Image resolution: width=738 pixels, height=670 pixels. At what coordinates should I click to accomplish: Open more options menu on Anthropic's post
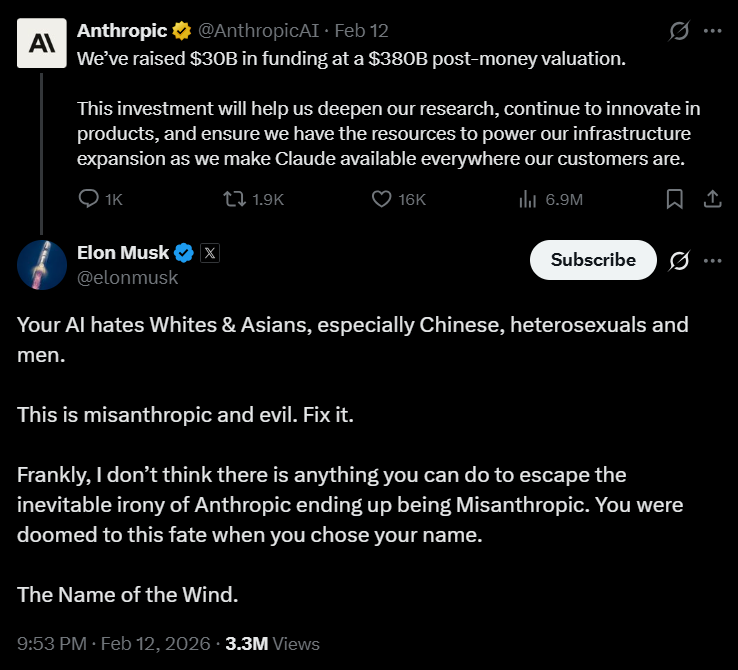pyautogui.click(x=712, y=31)
